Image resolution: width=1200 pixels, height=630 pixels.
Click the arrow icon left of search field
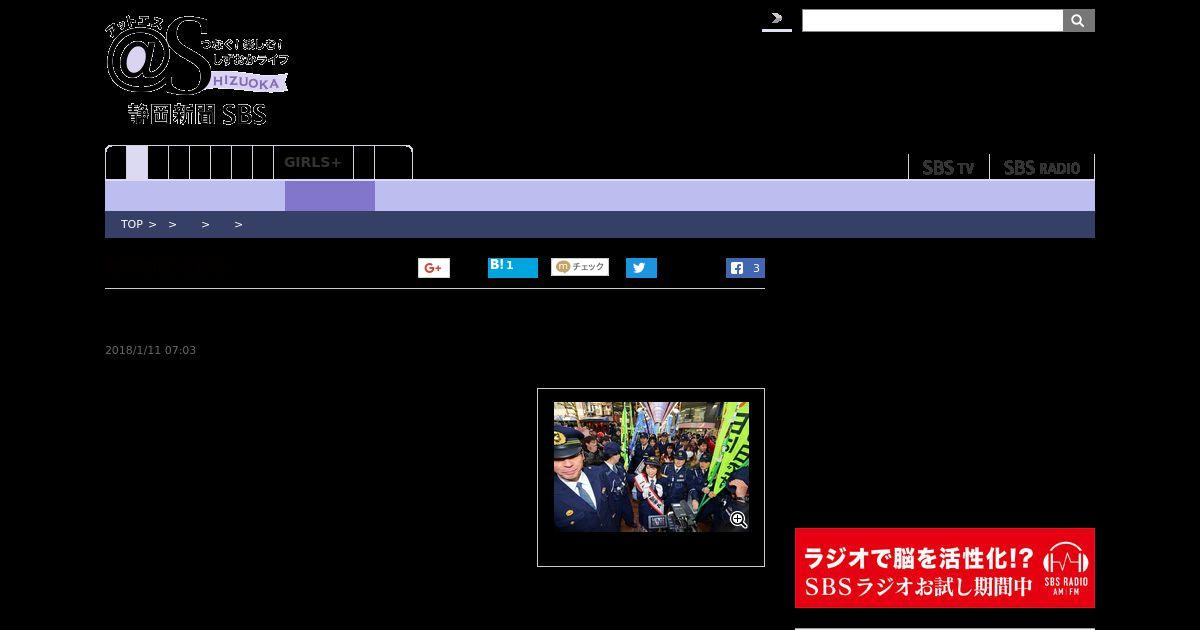pos(777,19)
